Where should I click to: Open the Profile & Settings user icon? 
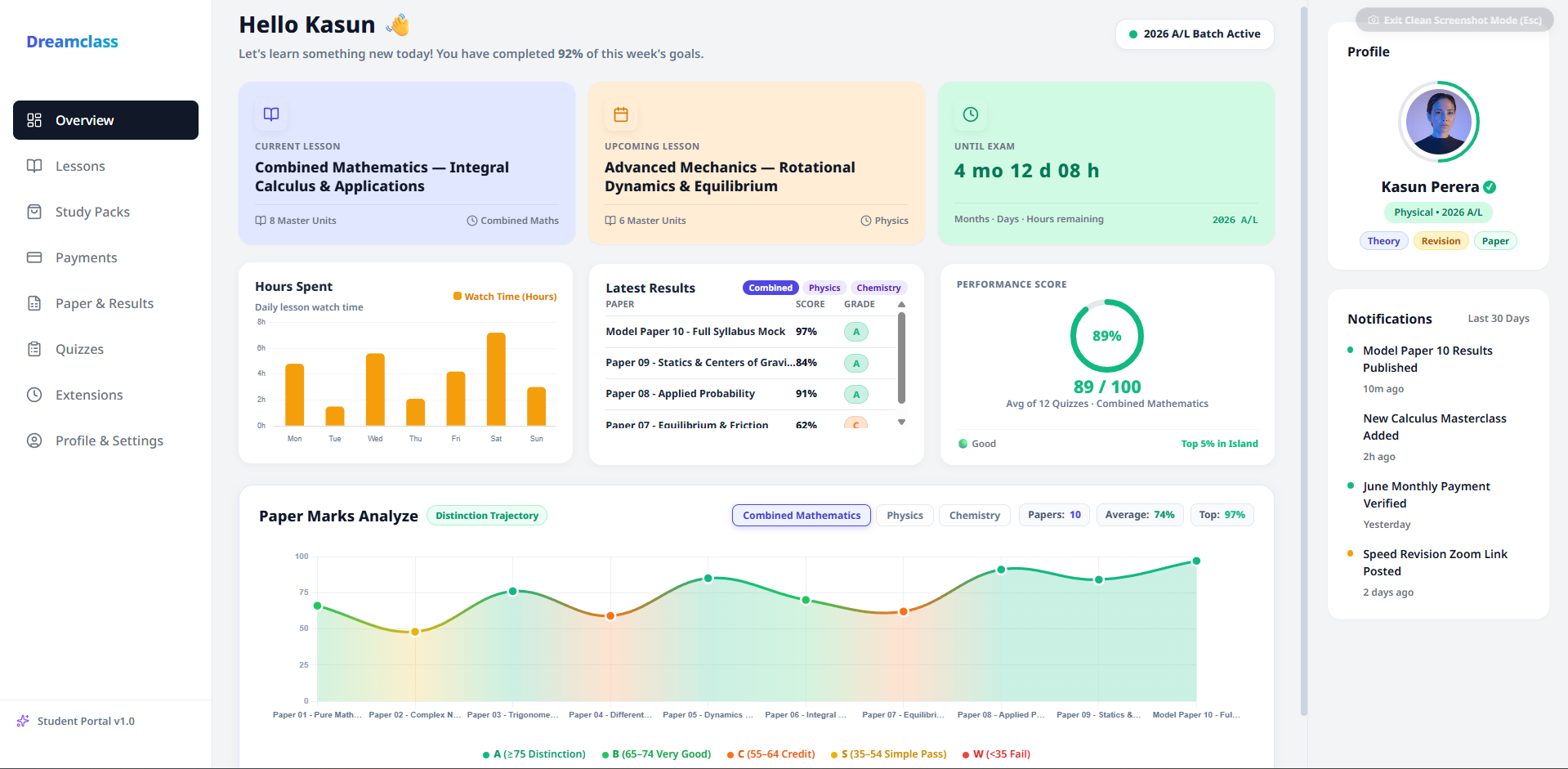34,440
